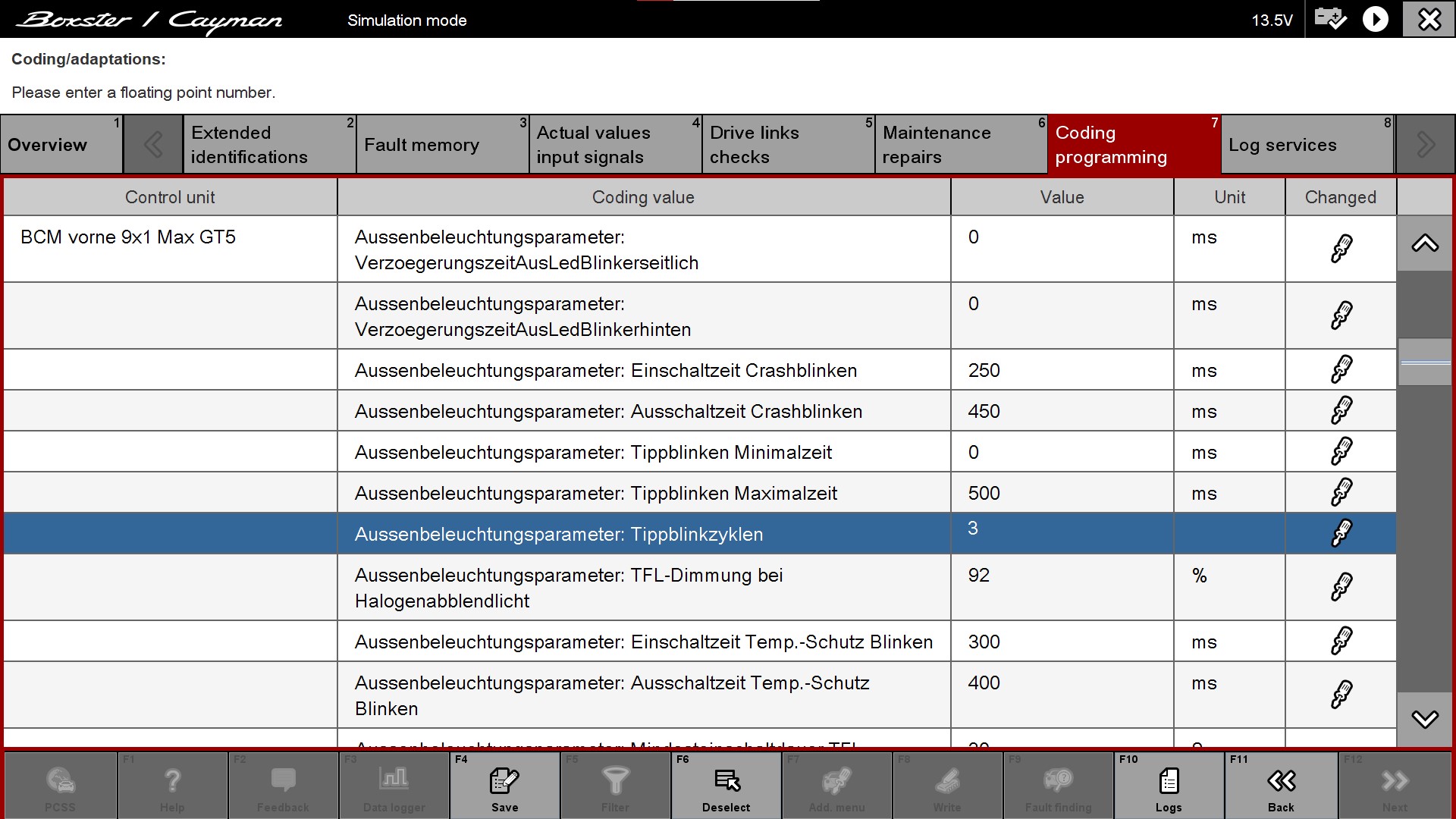
Task: Open Help with the F1 button
Action: [x=172, y=785]
